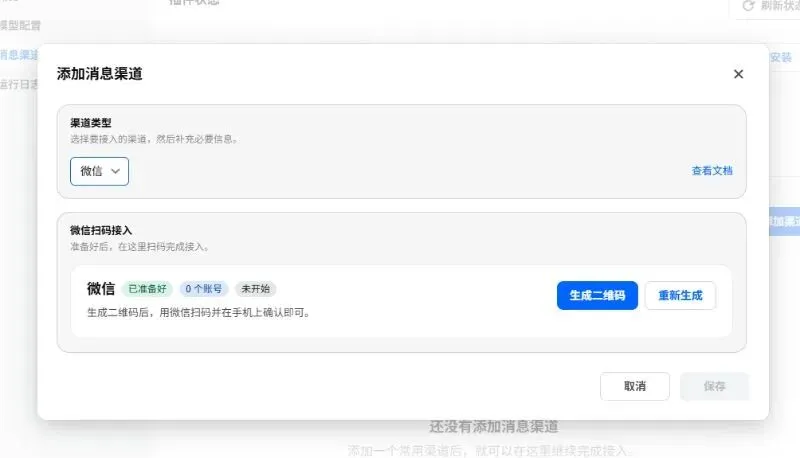Select the 已准备好 status badge
This screenshot has height=458, width=800.
tap(147, 289)
